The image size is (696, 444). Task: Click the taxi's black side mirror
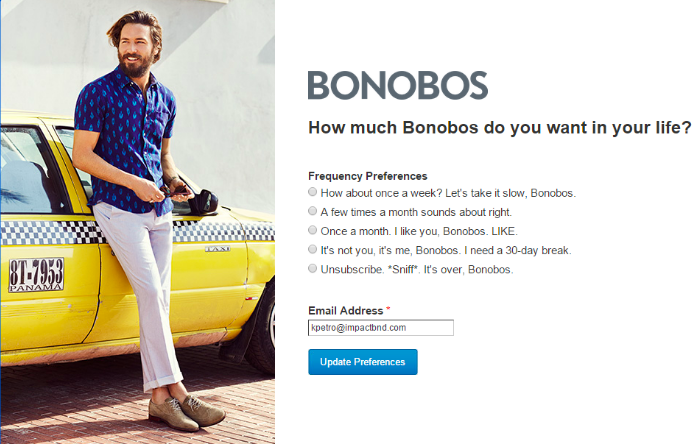(204, 202)
